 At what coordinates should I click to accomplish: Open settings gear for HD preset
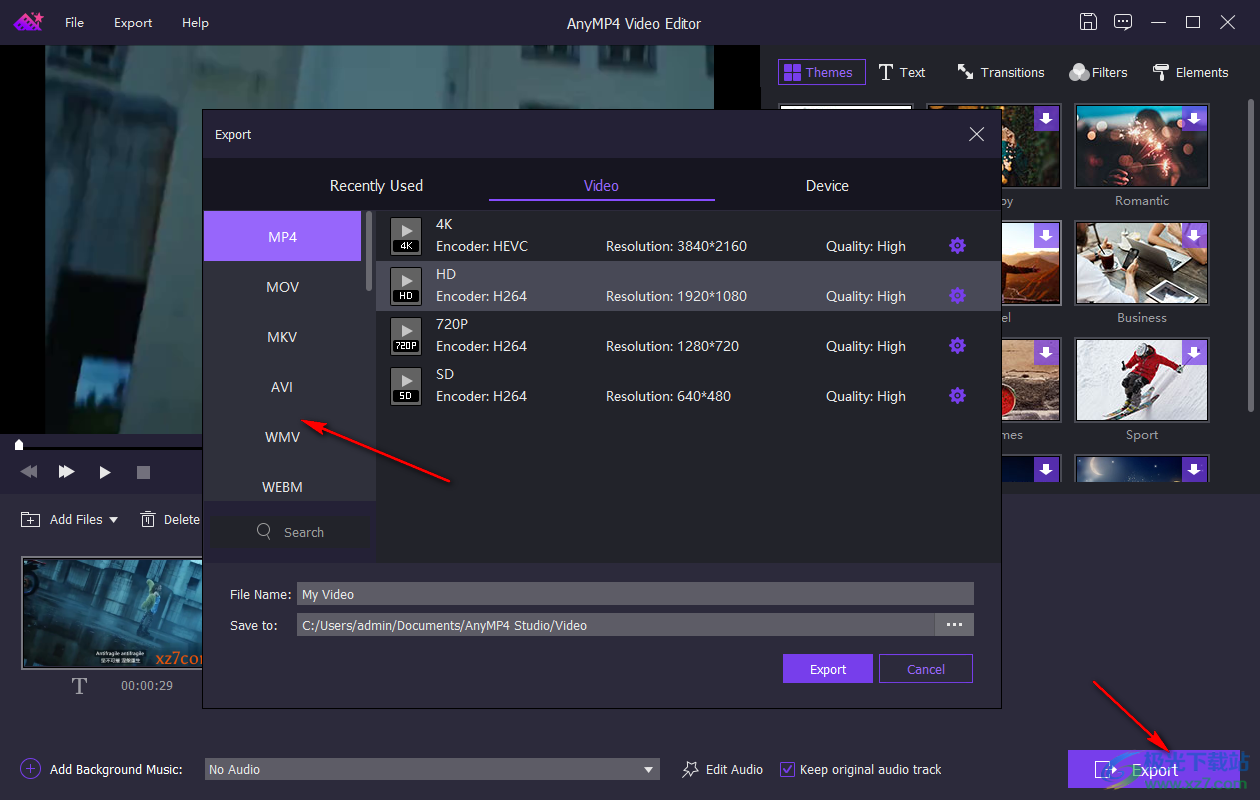coord(957,295)
